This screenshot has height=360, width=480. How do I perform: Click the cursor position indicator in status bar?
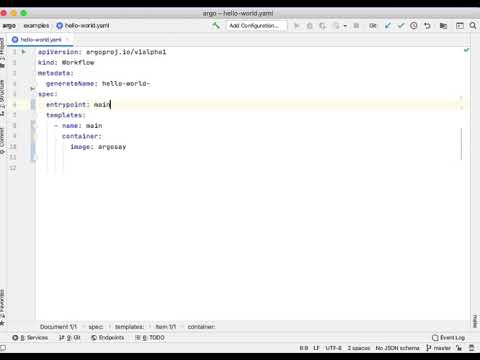(303, 348)
